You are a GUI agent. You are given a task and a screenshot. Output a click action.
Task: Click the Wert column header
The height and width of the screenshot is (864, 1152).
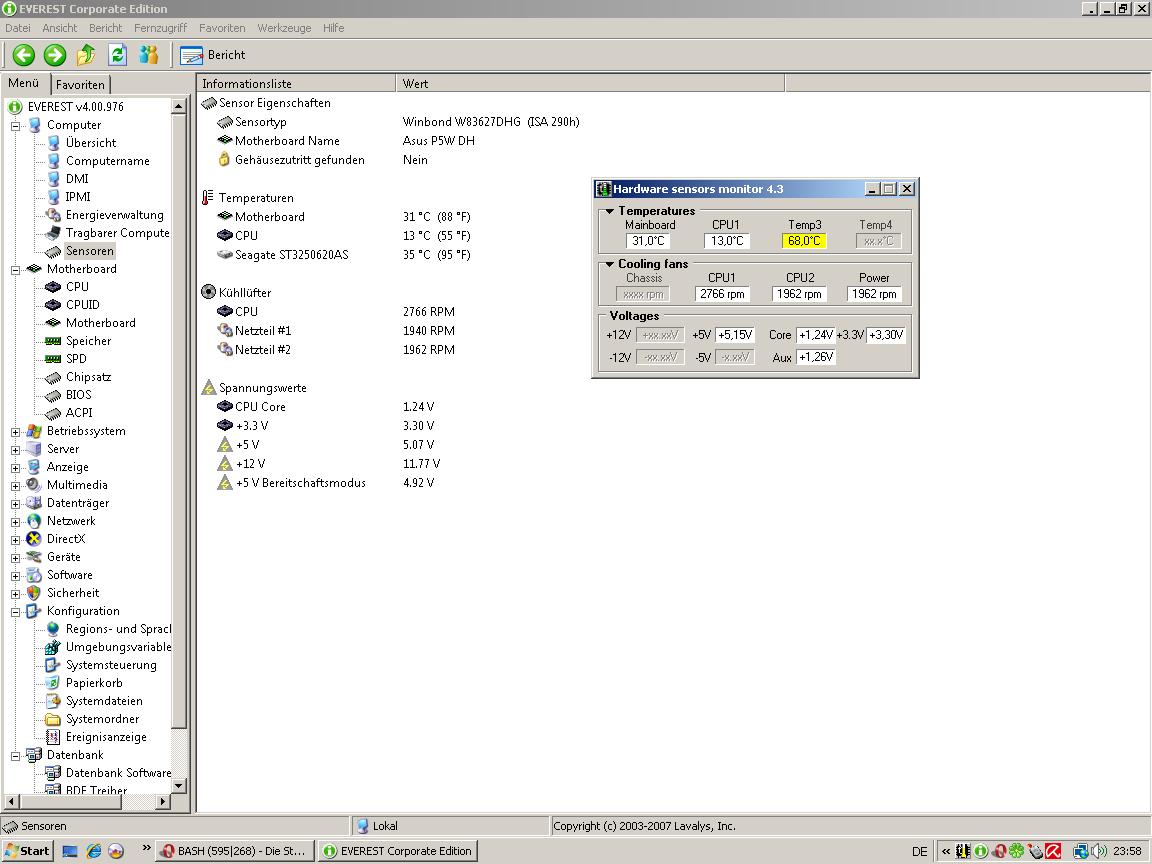click(591, 84)
